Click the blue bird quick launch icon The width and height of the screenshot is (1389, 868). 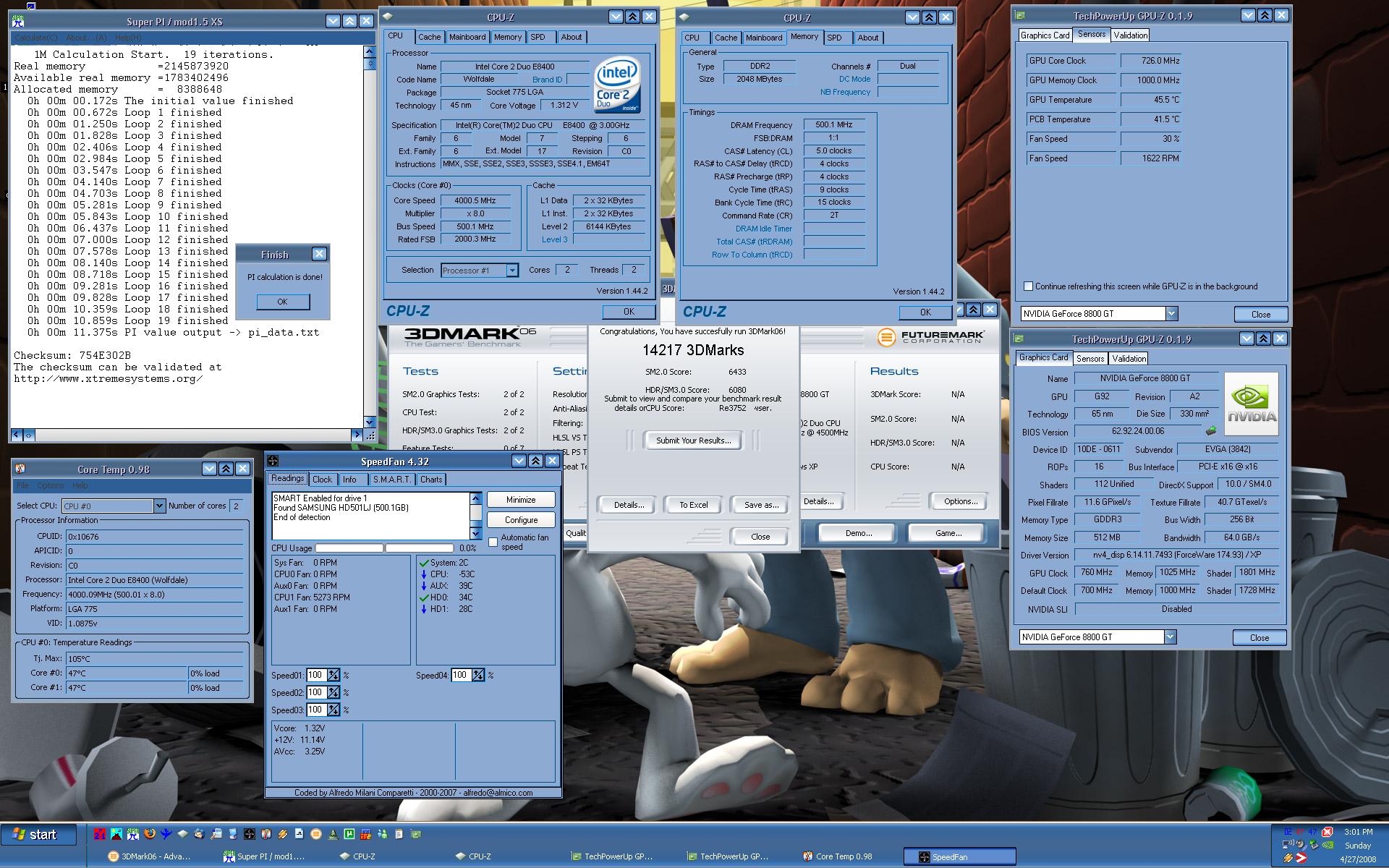pyautogui.click(x=166, y=834)
